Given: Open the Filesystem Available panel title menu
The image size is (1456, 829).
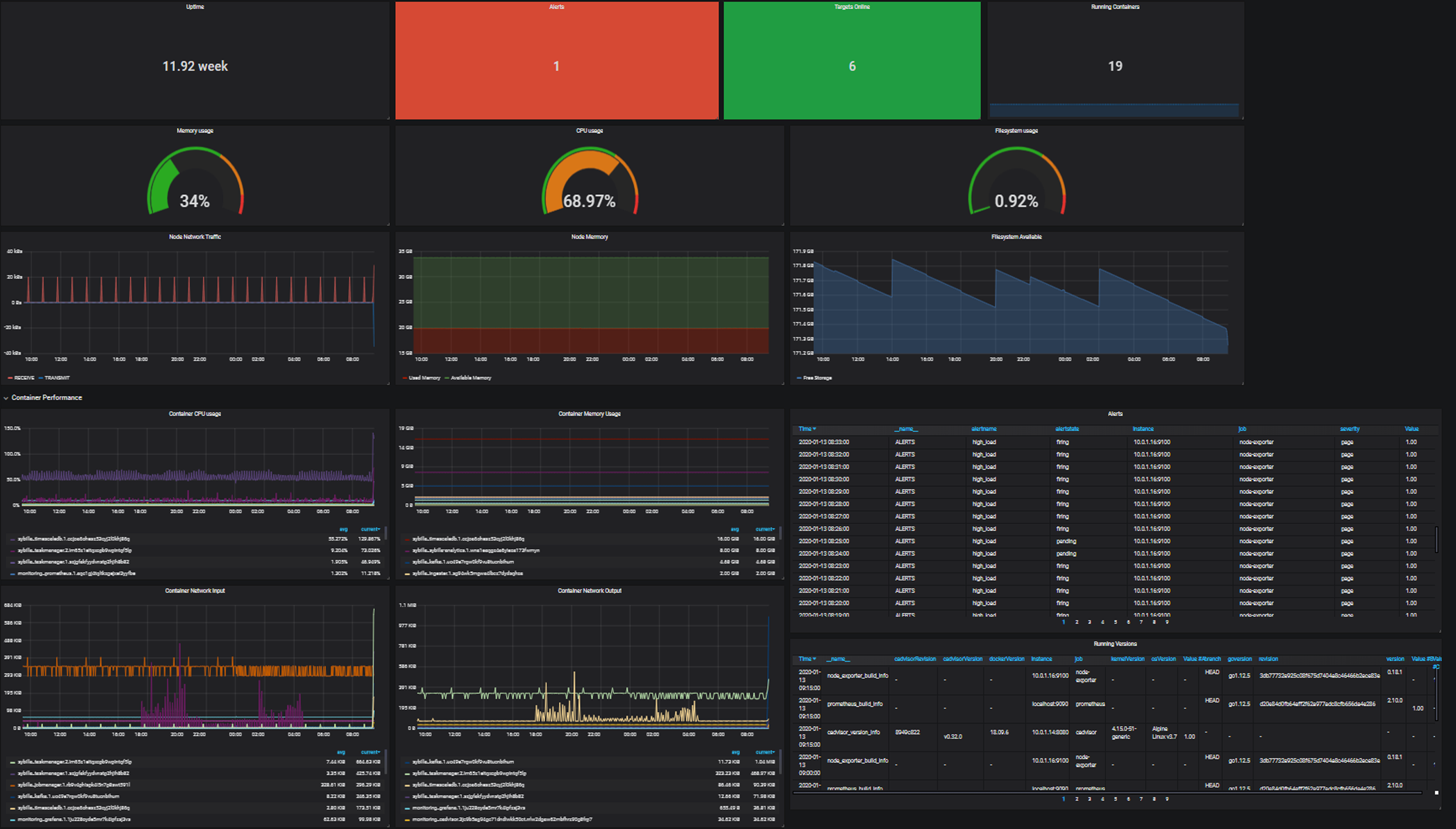Looking at the screenshot, I should click(x=1016, y=237).
